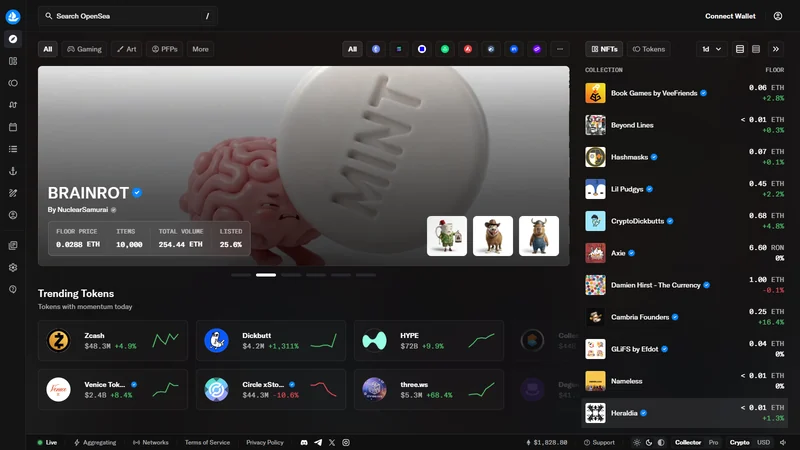
Task: Filter by purple Polygon chain icon
Action: pos(537,49)
